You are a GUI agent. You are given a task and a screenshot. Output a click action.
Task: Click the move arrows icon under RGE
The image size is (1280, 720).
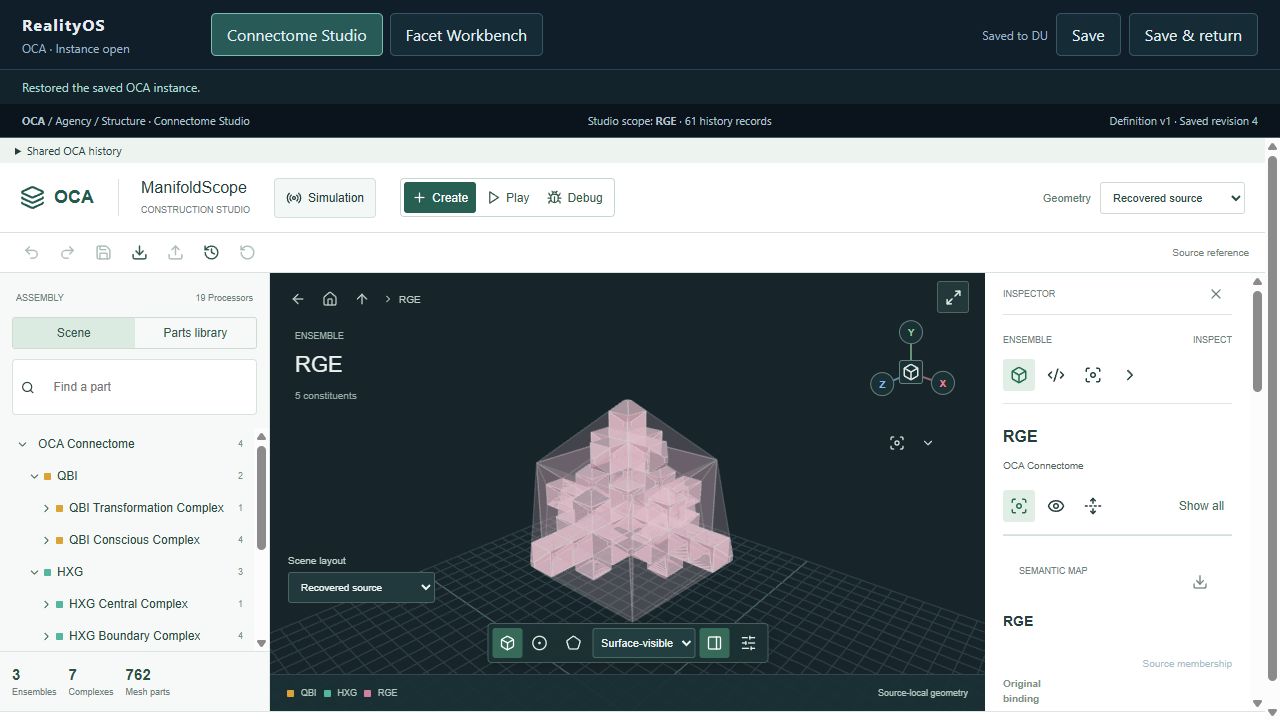1093,506
